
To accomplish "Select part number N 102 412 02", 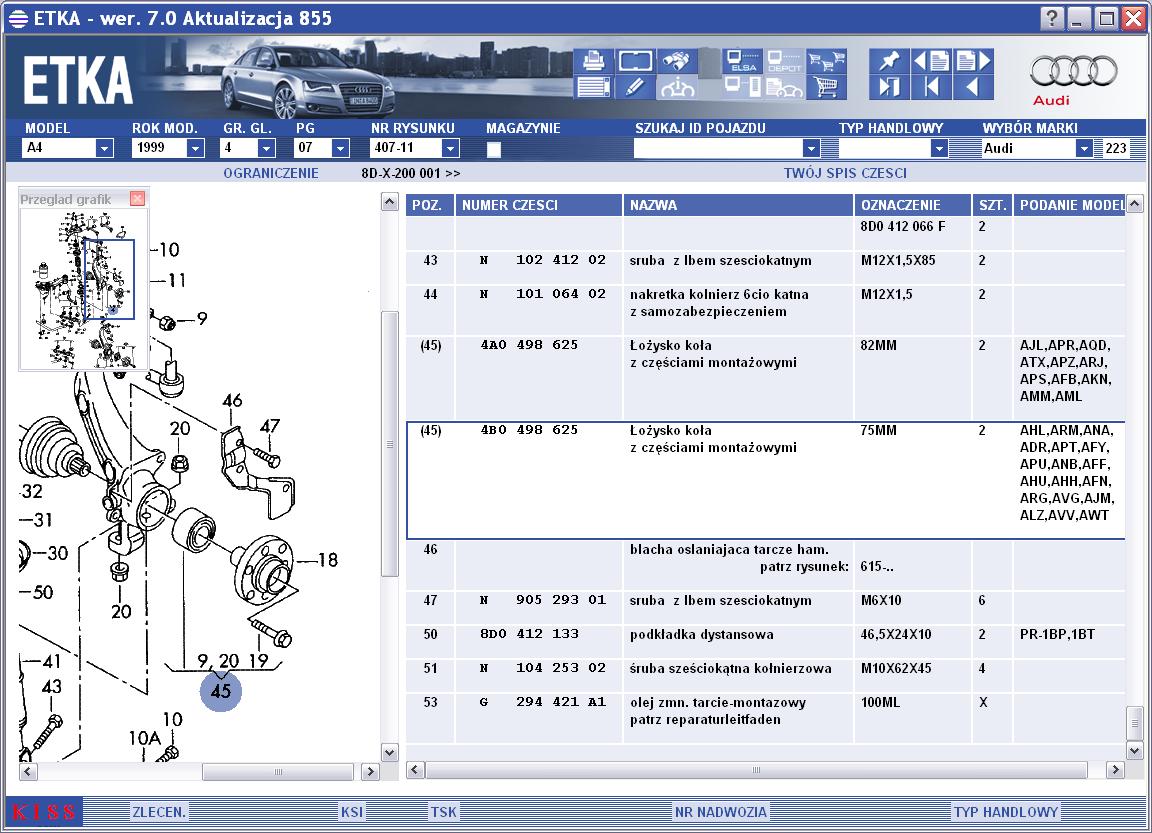I will click(543, 260).
